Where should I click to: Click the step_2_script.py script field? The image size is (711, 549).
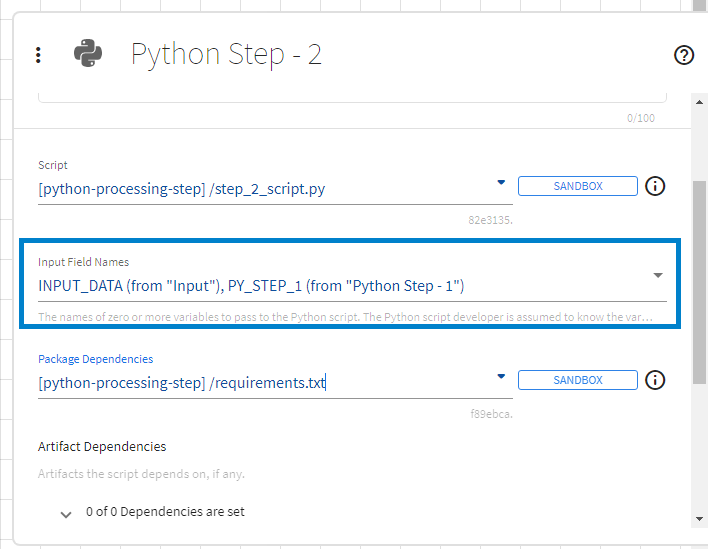click(260, 188)
